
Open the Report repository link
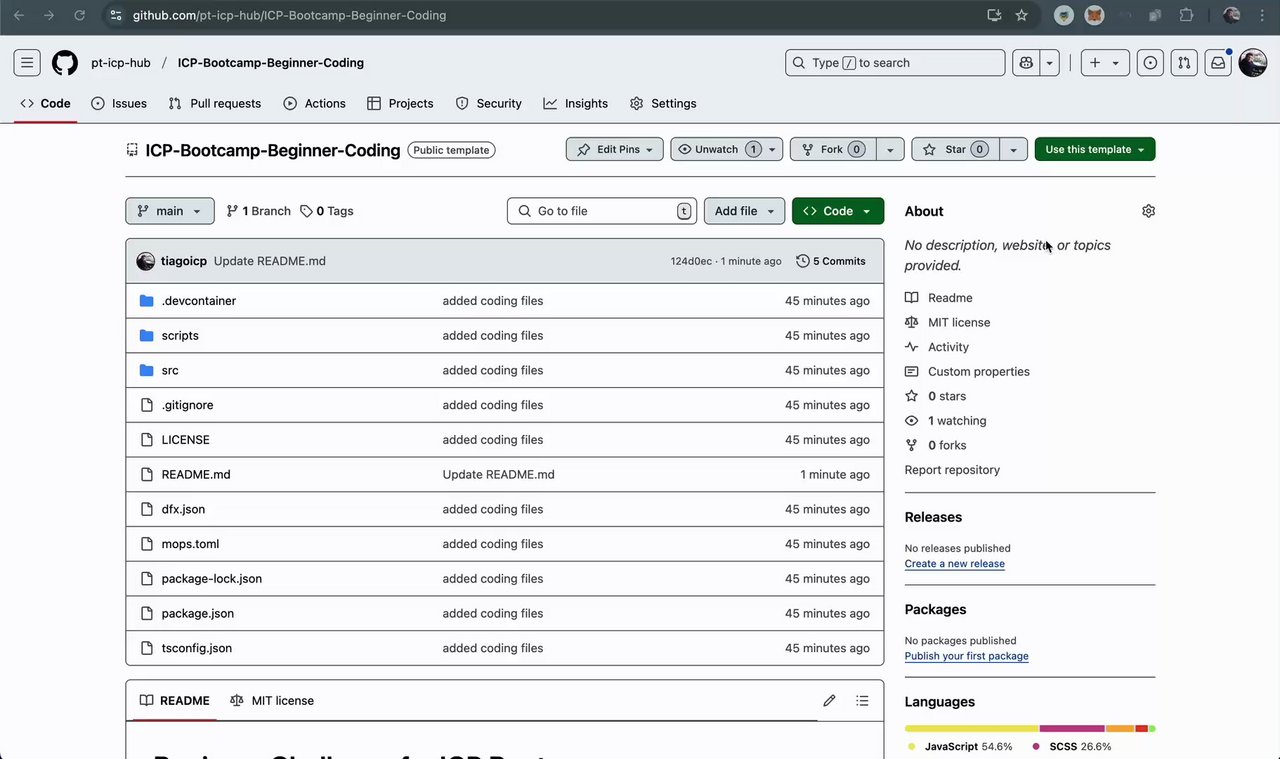click(x=952, y=470)
